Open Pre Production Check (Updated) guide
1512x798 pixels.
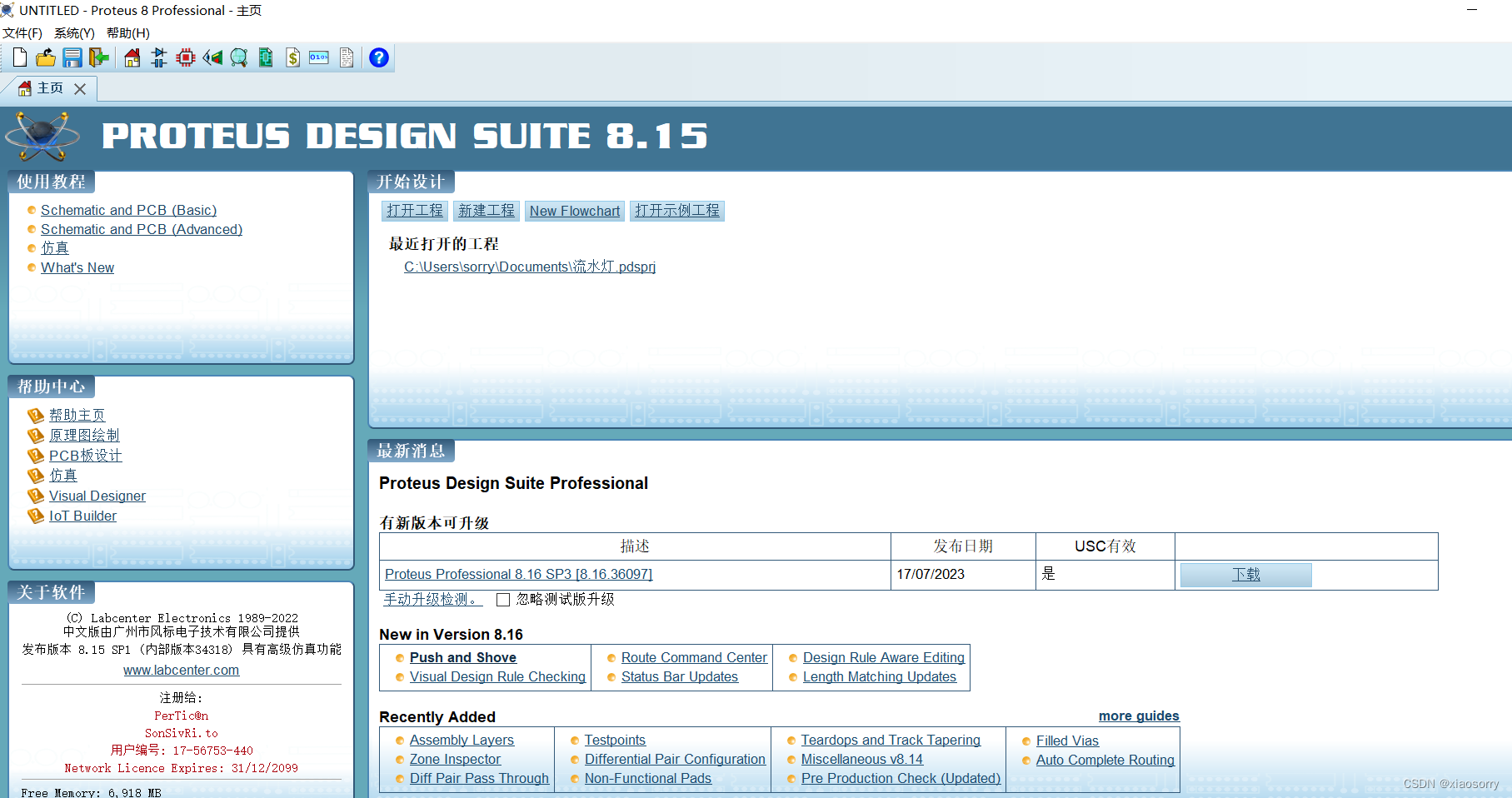click(x=901, y=778)
